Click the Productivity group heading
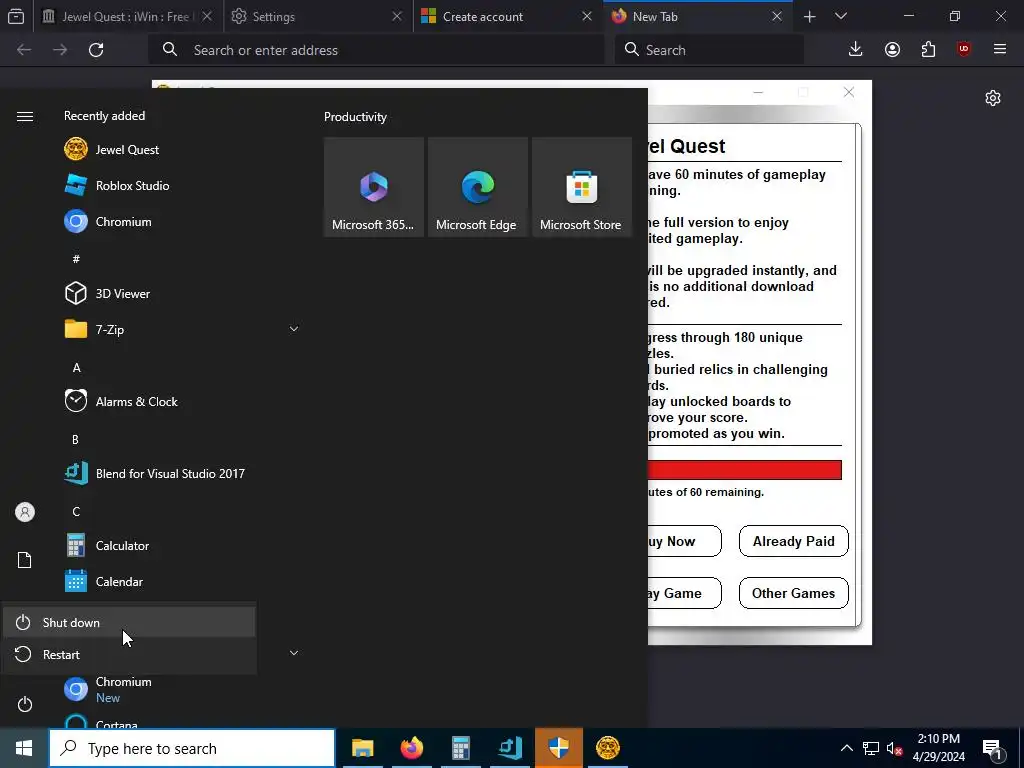The image size is (1024, 768). (x=355, y=117)
